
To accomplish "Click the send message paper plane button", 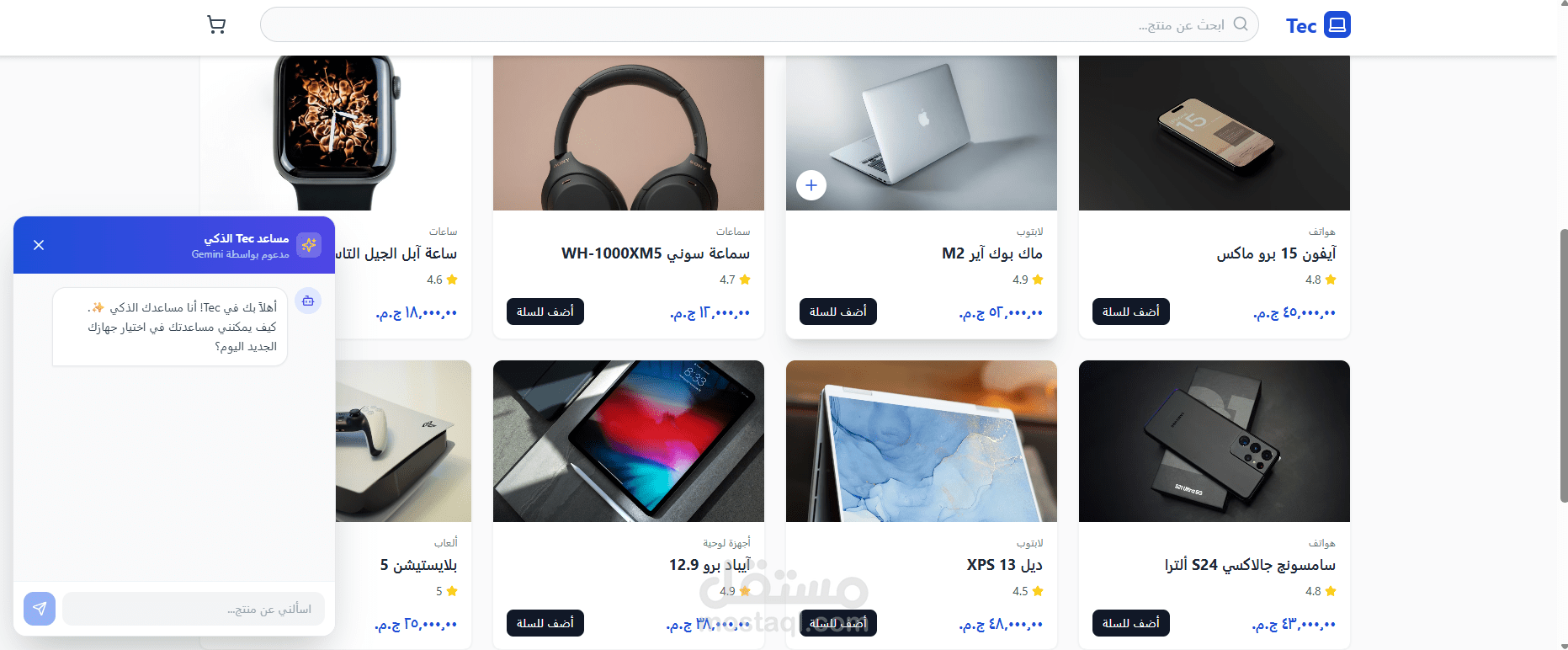I will (x=40, y=609).
